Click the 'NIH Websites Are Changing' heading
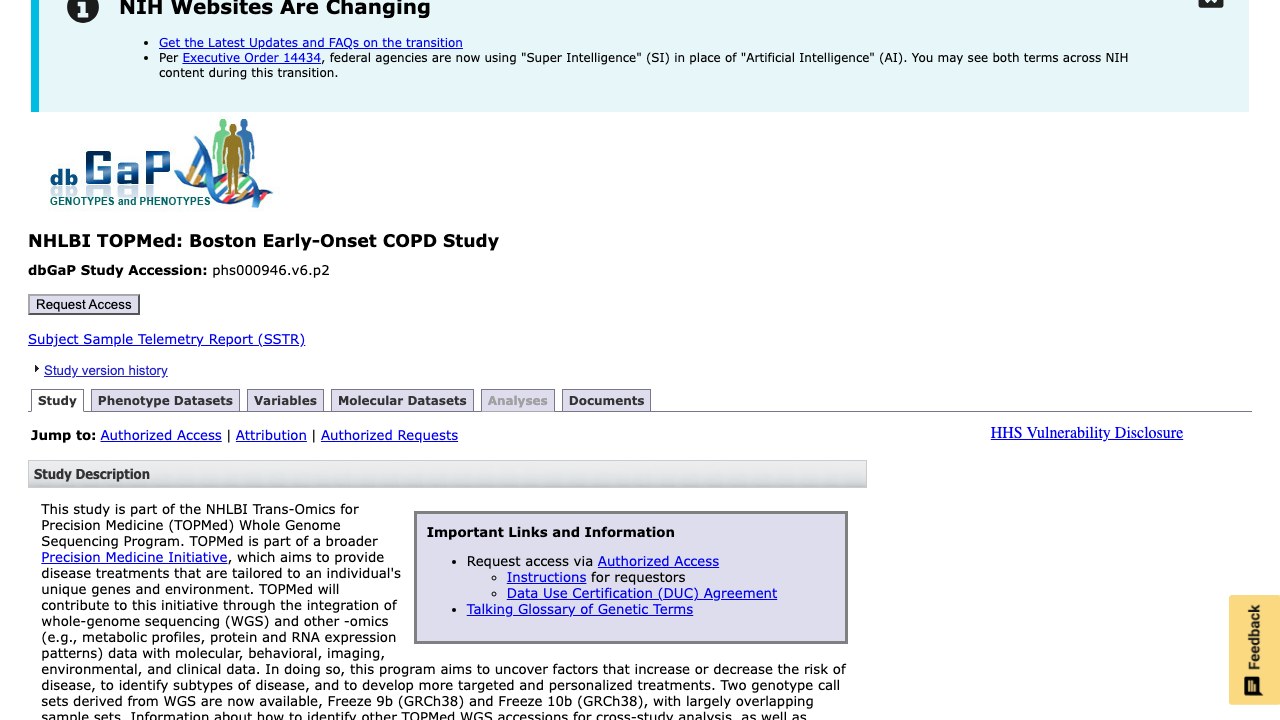 point(275,9)
